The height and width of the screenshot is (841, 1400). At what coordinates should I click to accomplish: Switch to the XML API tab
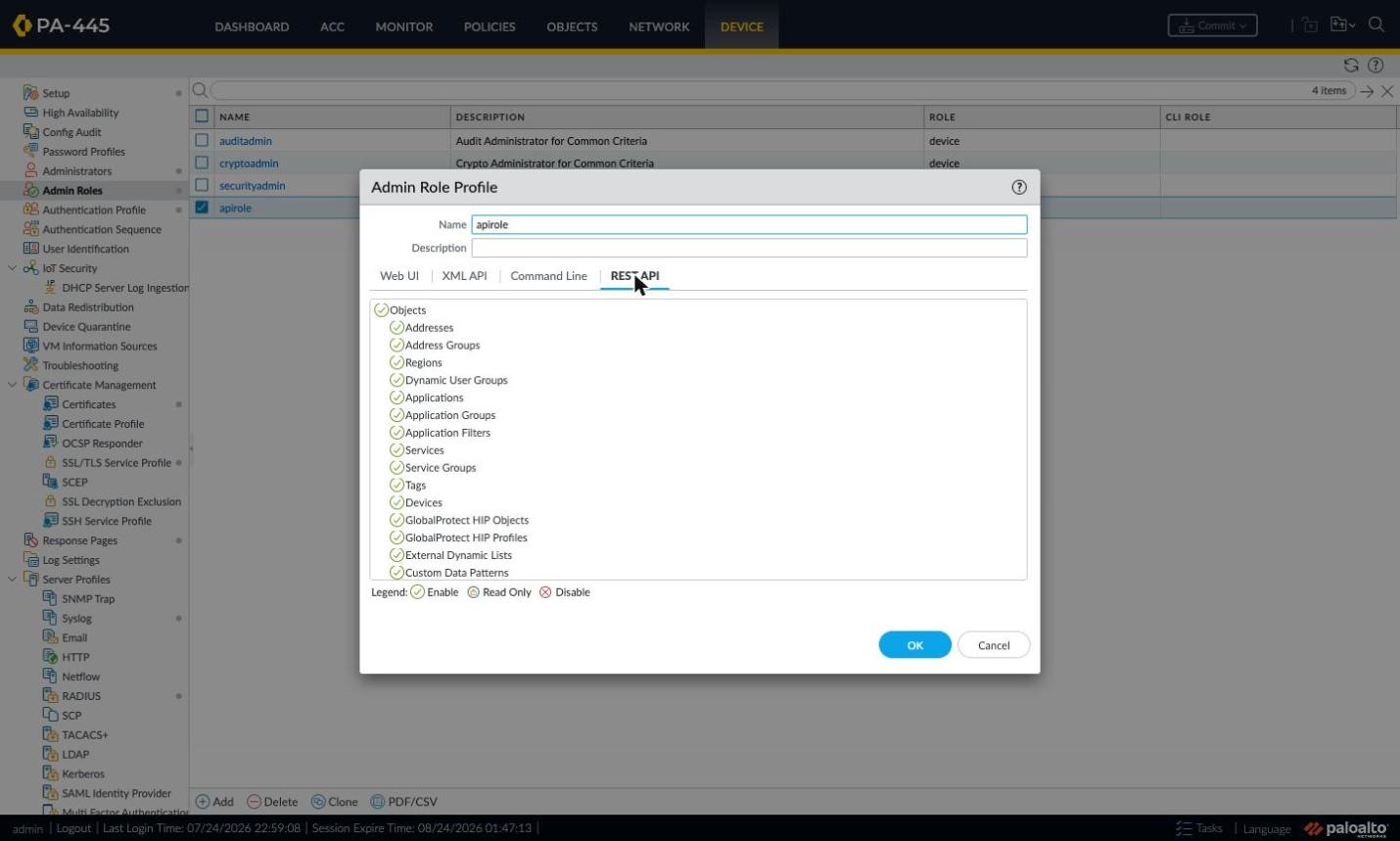(x=464, y=276)
